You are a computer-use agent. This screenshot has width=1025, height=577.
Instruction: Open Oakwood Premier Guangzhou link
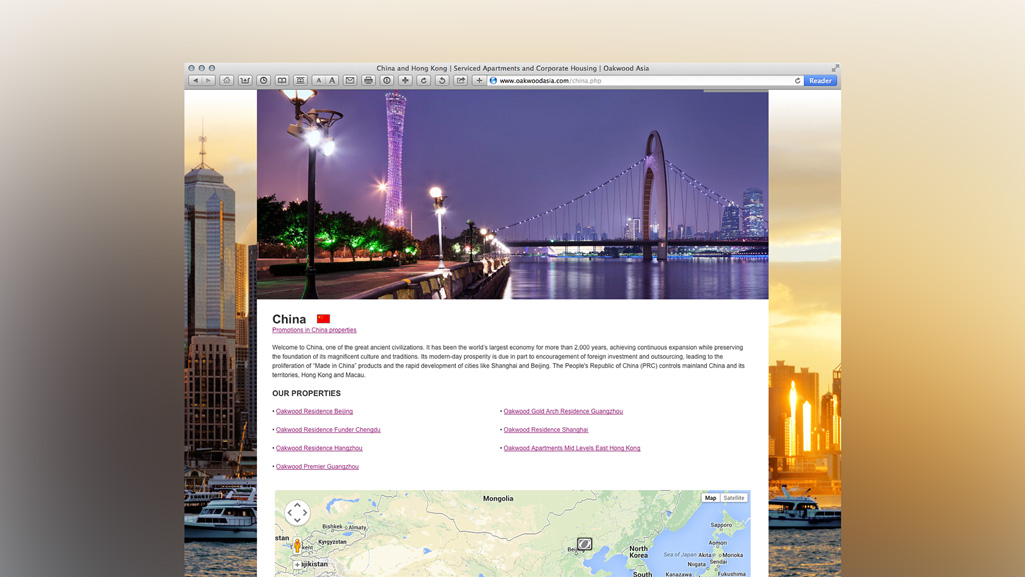point(317,467)
